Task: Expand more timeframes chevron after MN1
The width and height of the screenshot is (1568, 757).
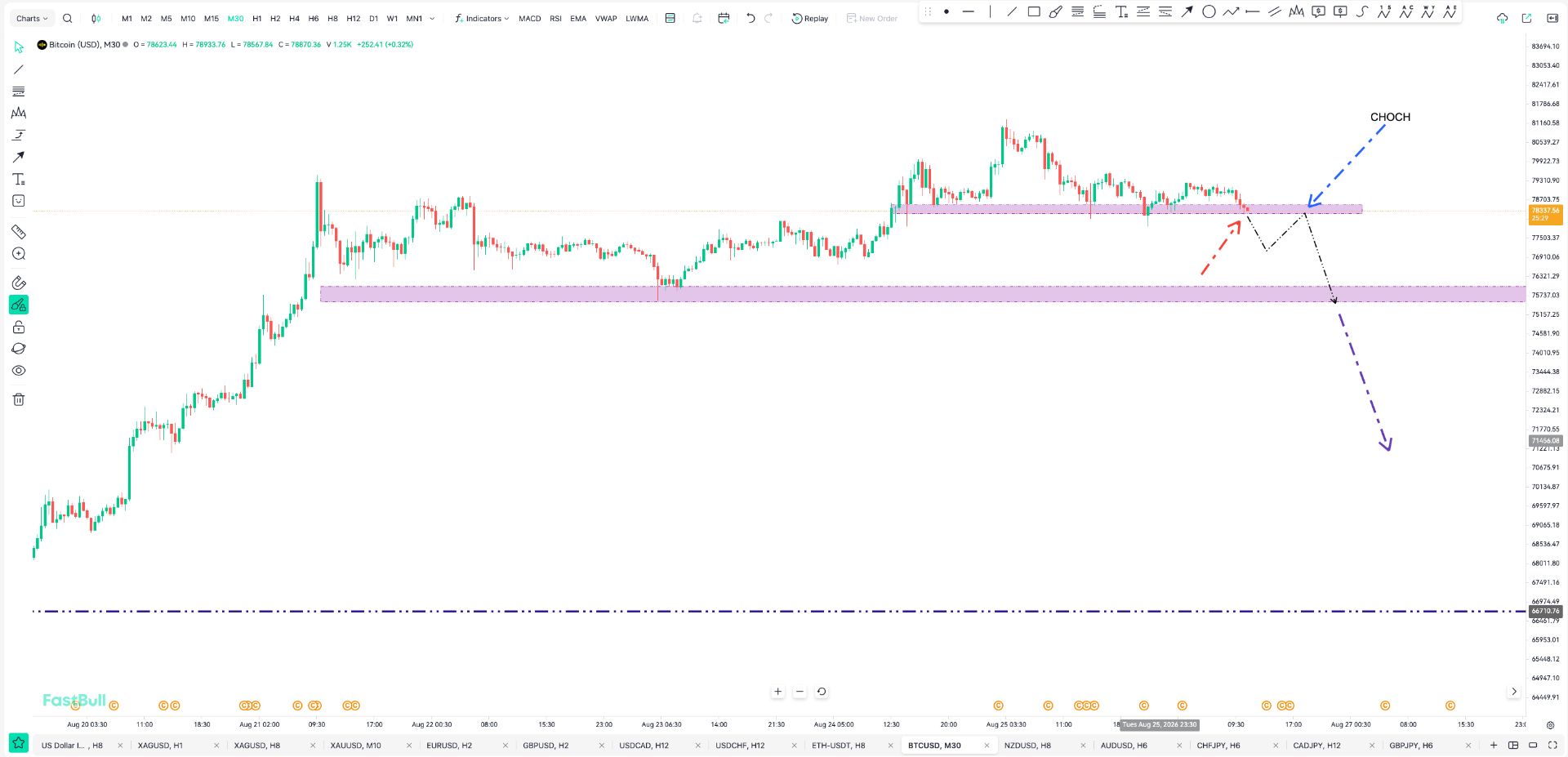Action: point(432,18)
